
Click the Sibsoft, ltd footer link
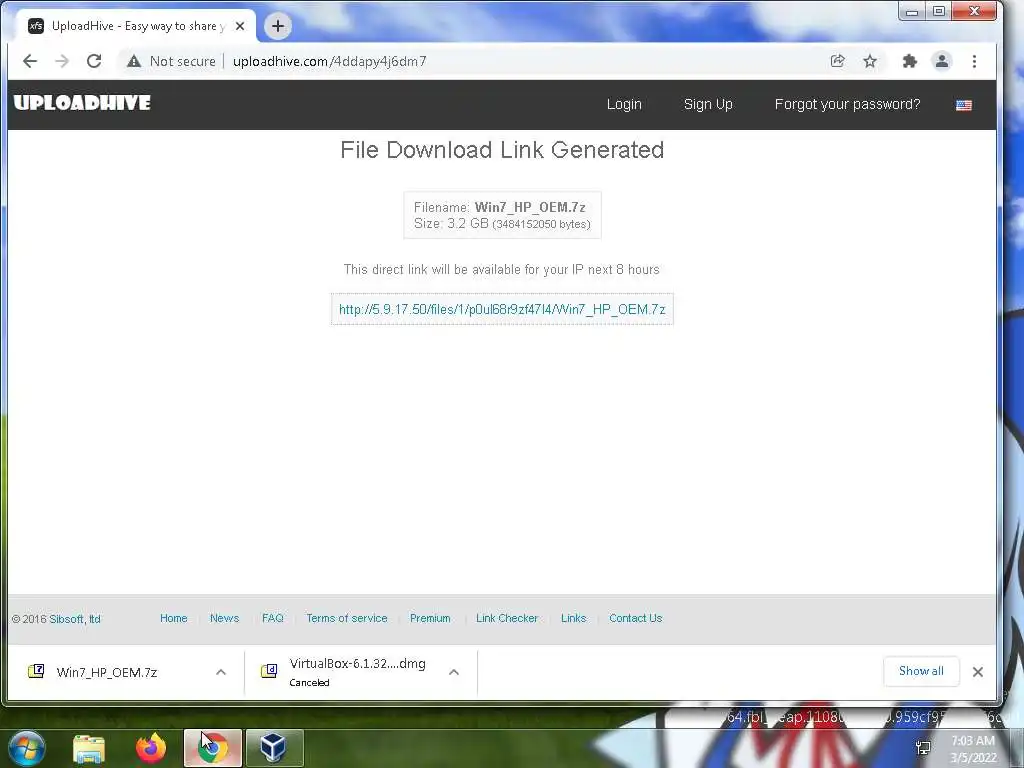(x=75, y=619)
